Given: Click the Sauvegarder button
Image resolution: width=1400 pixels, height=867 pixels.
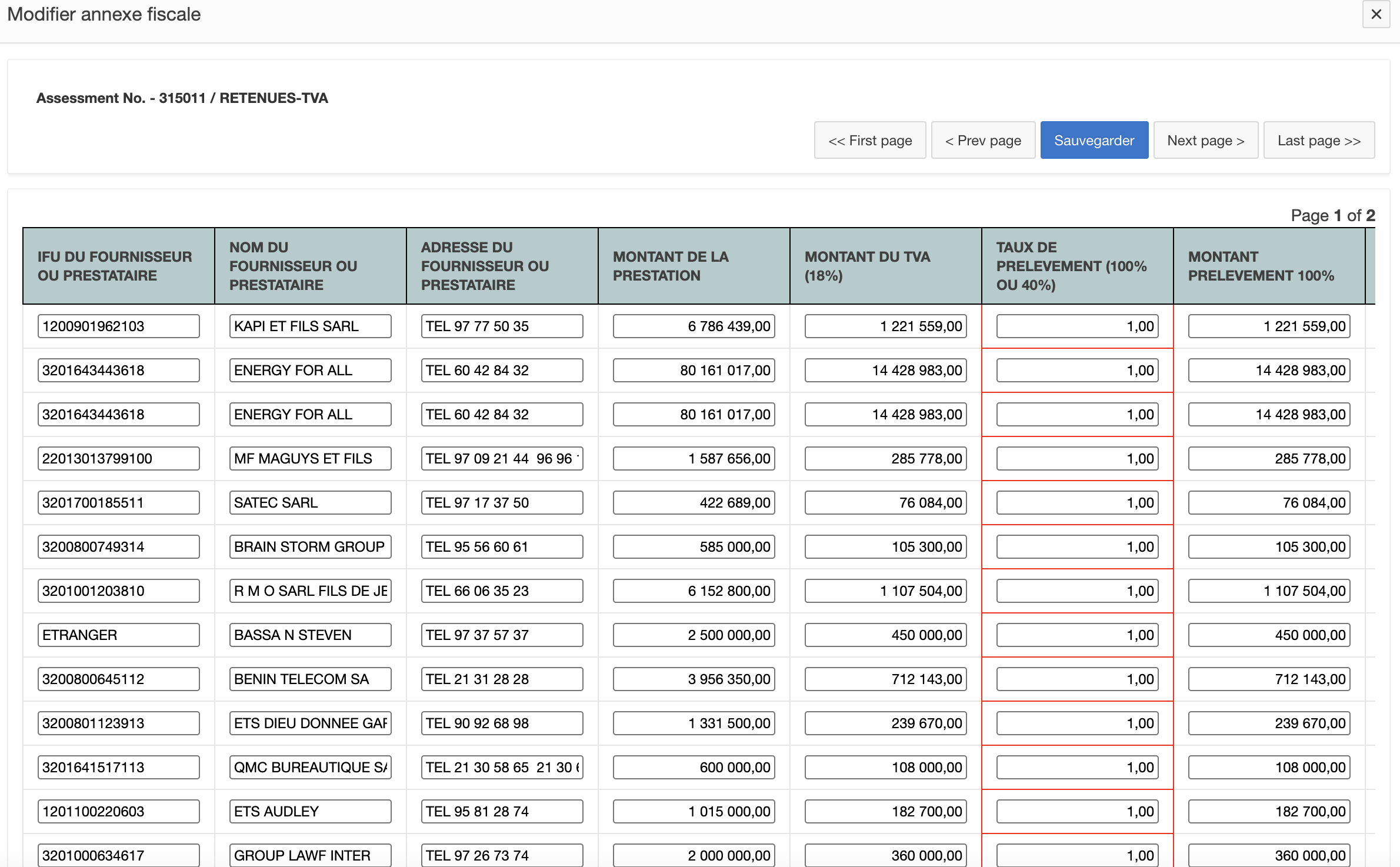Looking at the screenshot, I should click(1094, 141).
